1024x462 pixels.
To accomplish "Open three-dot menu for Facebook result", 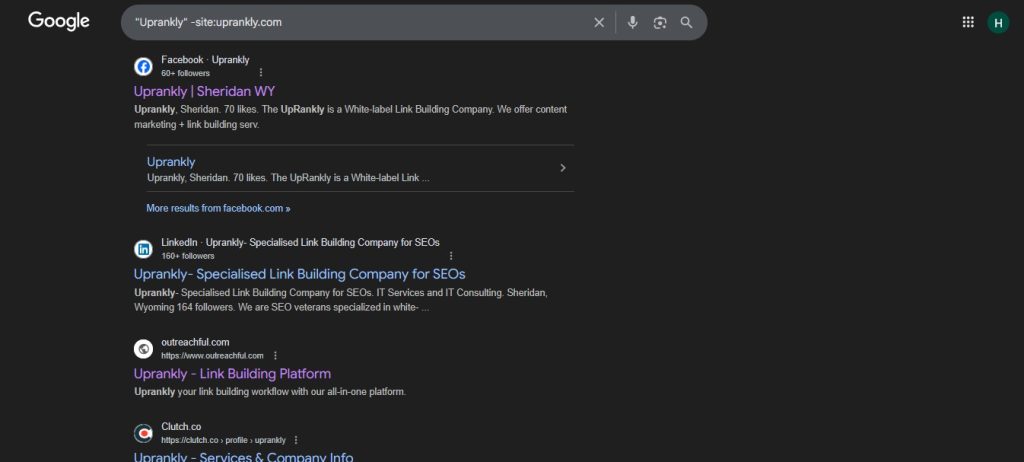I will click(261, 73).
